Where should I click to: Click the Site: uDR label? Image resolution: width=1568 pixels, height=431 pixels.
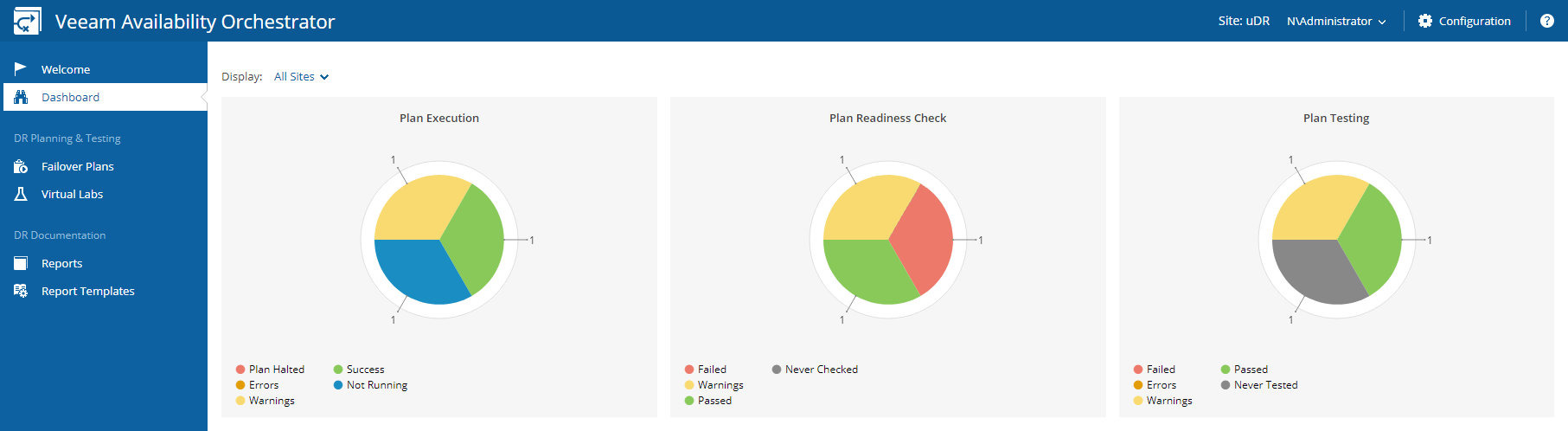click(1244, 21)
